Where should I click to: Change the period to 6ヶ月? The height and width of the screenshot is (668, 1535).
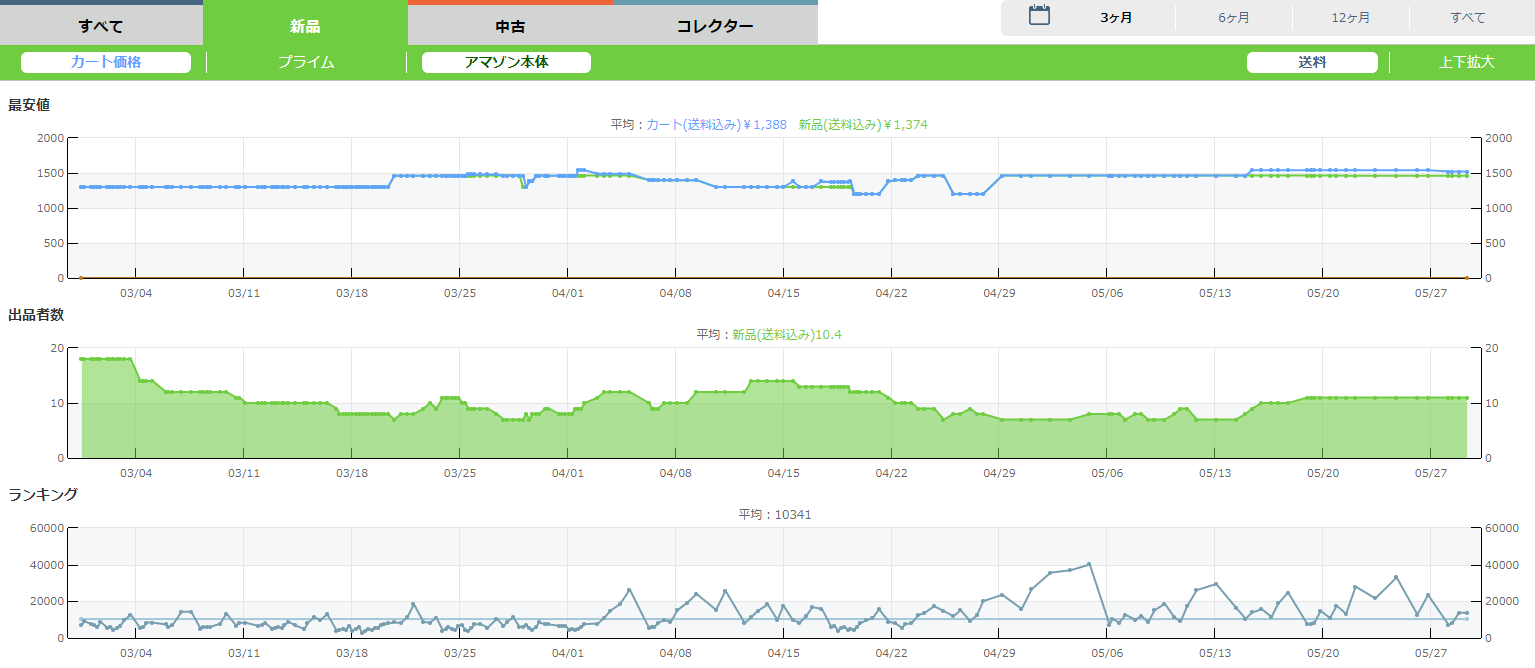(1233, 18)
